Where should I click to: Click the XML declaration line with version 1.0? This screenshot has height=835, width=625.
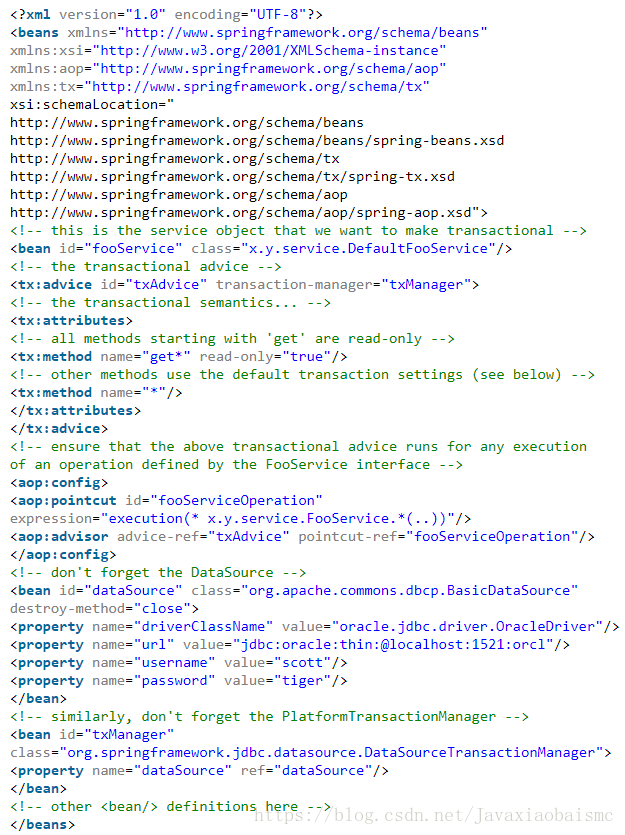click(x=166, y=14)
